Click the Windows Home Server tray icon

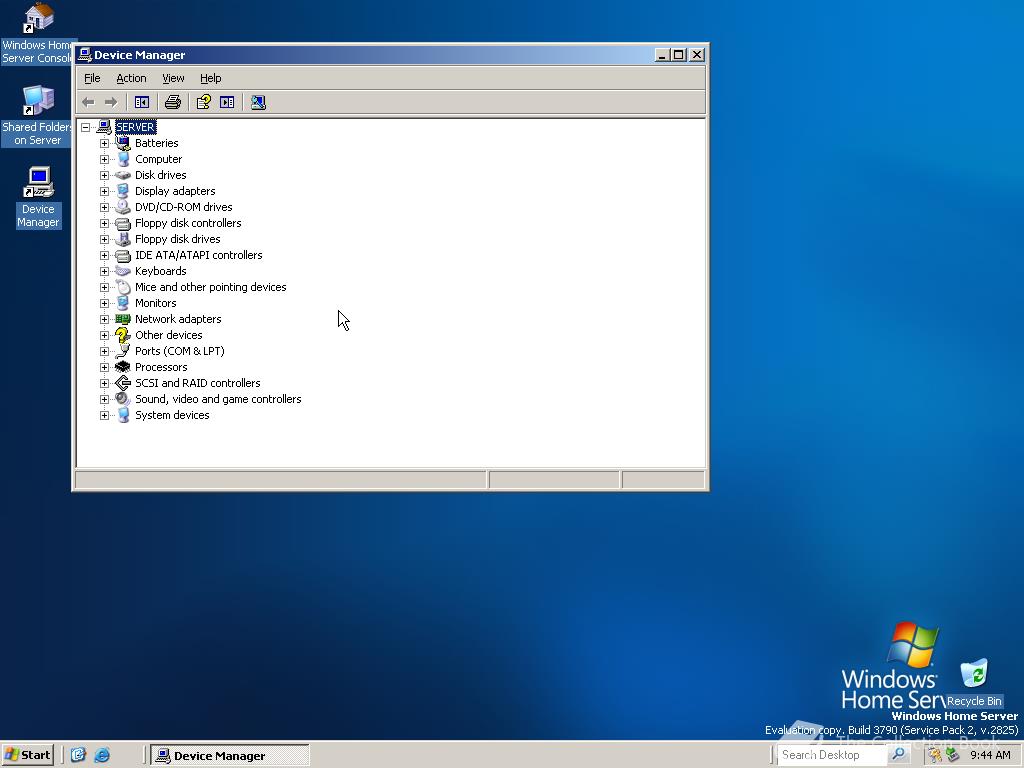coord(935,755)
